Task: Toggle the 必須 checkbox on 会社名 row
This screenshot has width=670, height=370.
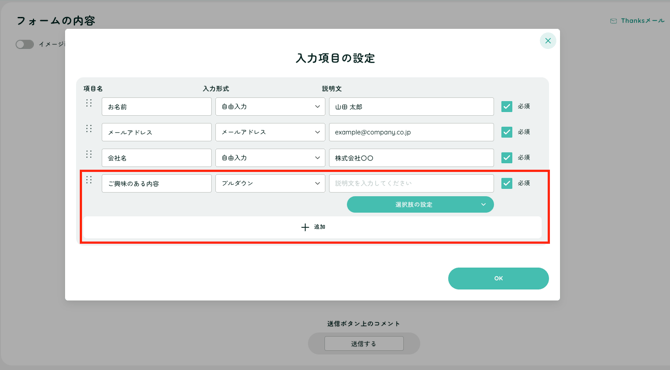Action: click(507, 158)
